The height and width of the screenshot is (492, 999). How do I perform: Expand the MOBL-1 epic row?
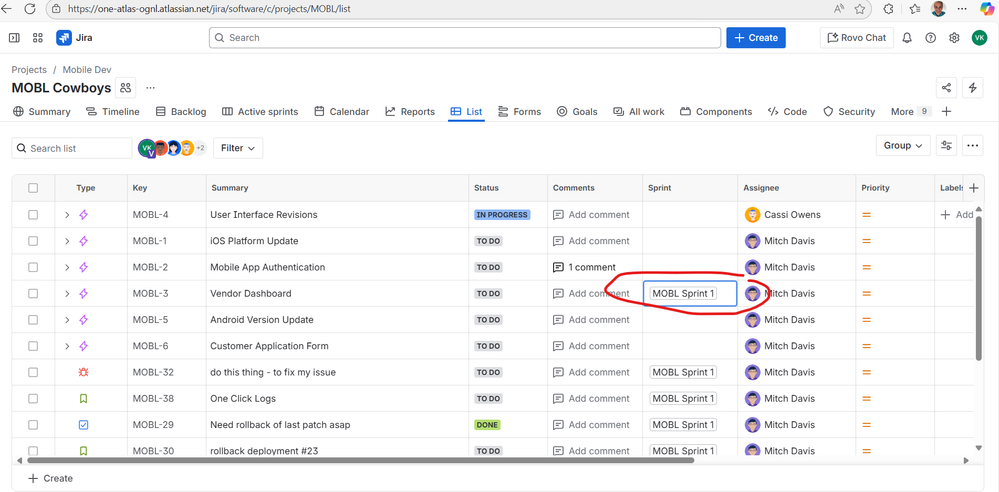[67, 241]
